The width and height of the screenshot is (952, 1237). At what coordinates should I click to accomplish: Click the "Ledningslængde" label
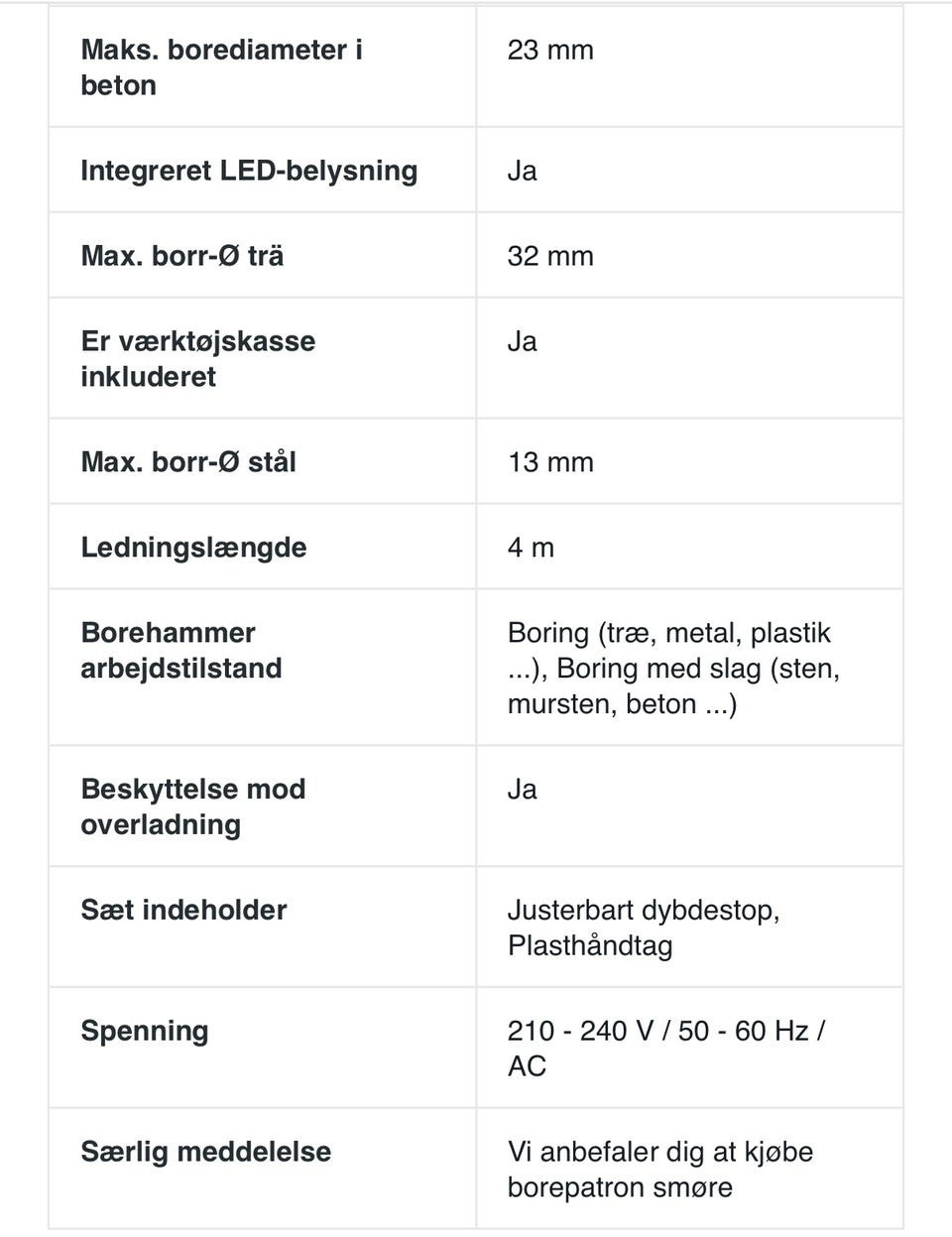point(193,548)
